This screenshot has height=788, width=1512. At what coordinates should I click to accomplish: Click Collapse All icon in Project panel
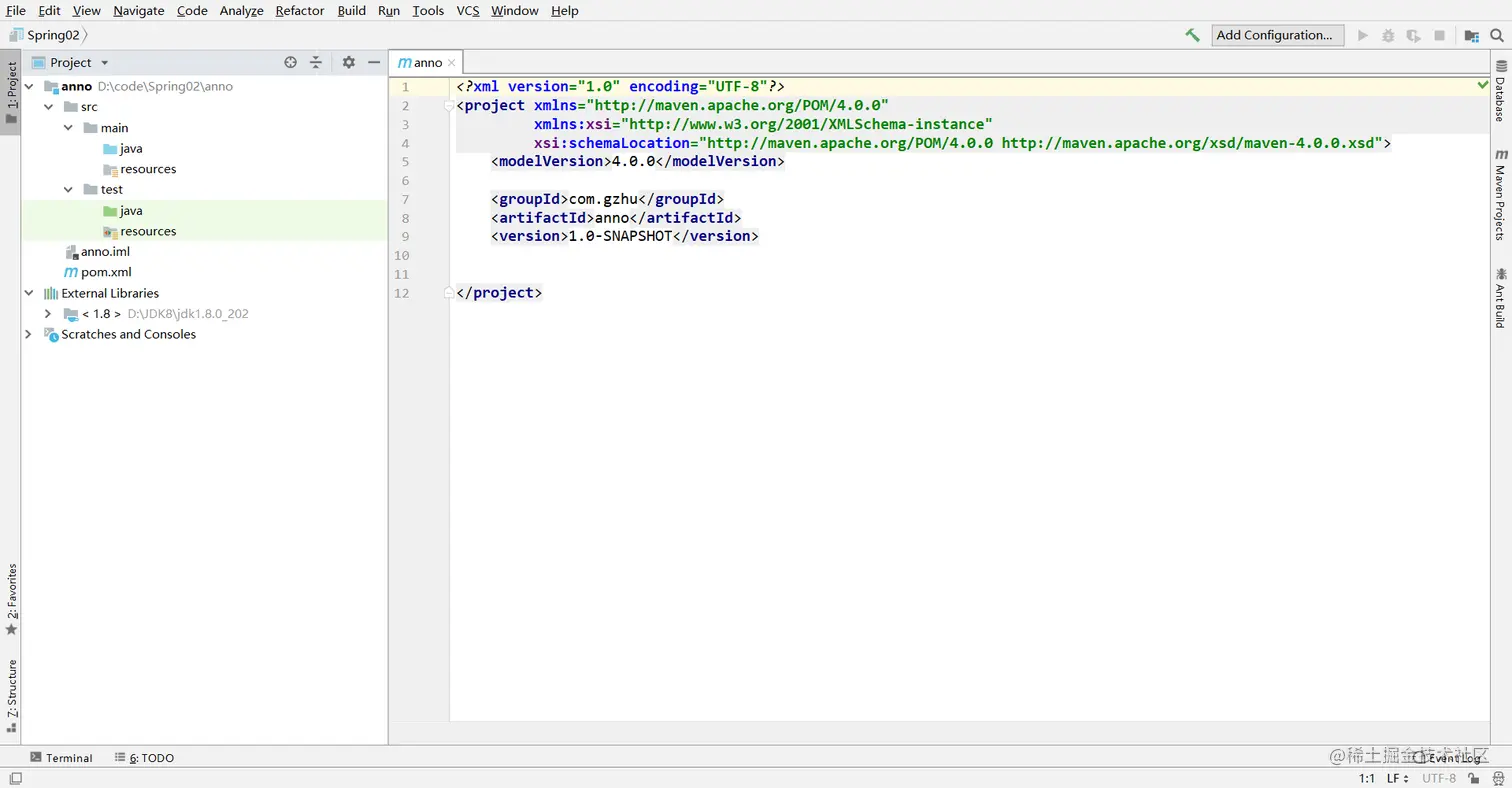(316, 62)
